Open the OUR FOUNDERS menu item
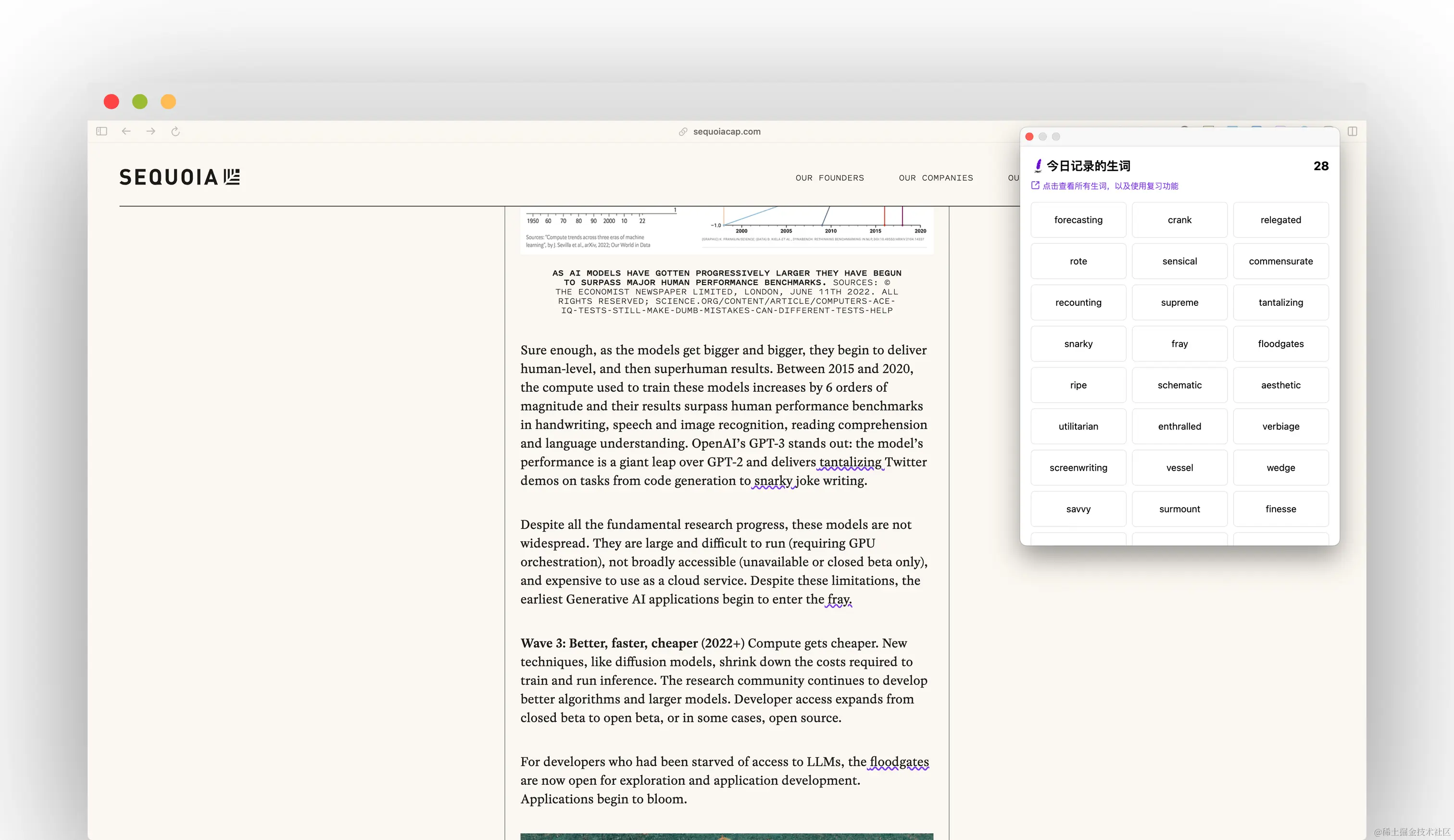The width and height of the screenshot is (1454, 840). (829, 178)
